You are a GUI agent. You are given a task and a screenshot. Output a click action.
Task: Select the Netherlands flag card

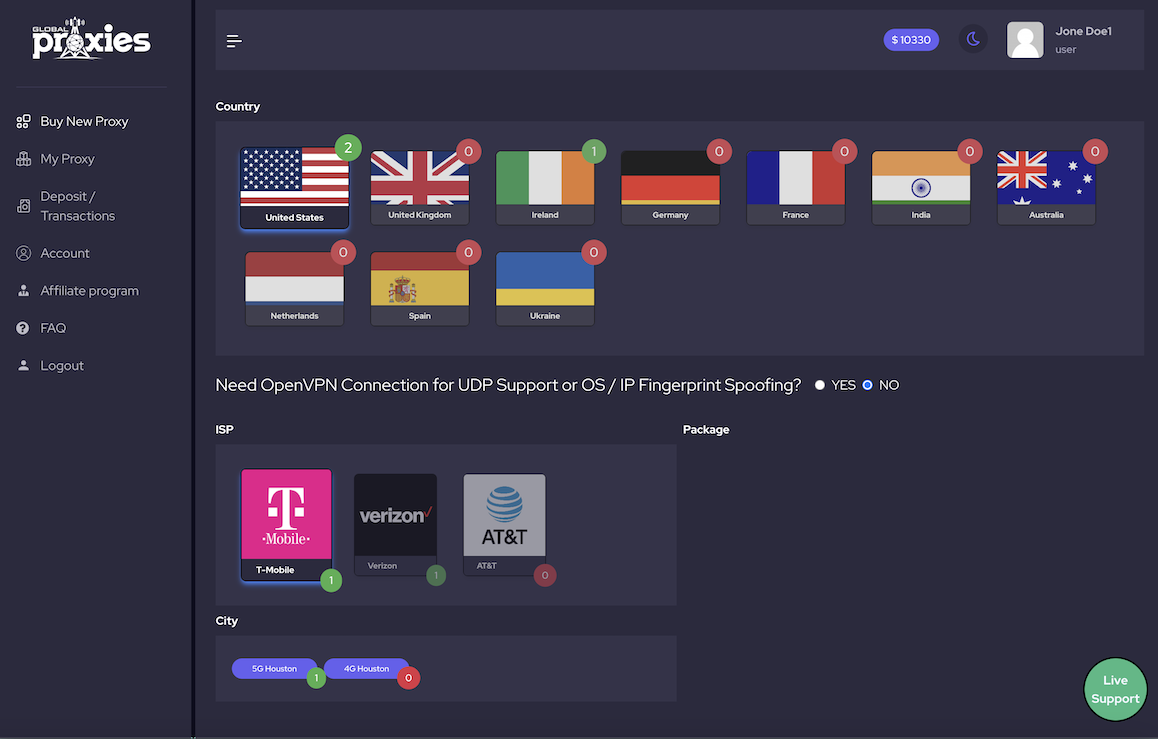tap(295, 289)
